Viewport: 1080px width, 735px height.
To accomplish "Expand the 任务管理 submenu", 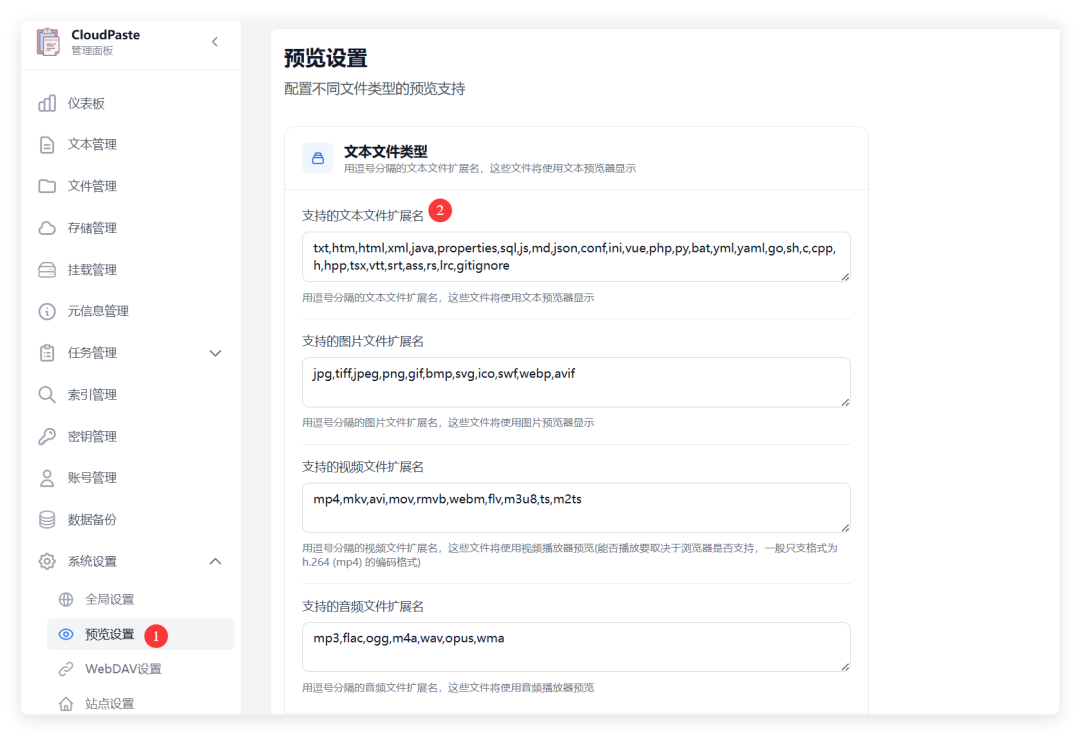I will pos(215,352).
